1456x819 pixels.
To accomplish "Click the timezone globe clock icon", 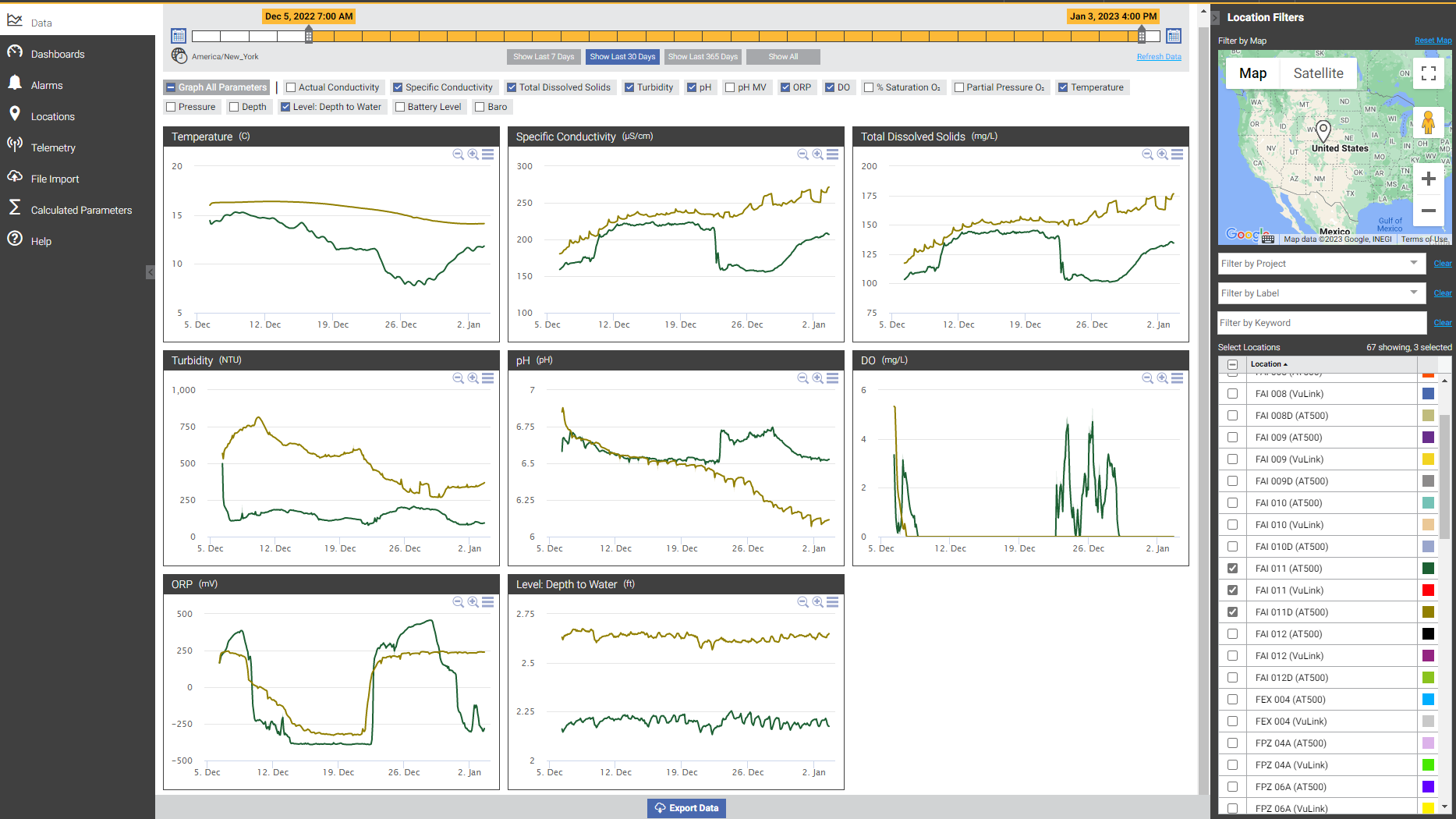I will pyautogui.click(x=179, y=56).
